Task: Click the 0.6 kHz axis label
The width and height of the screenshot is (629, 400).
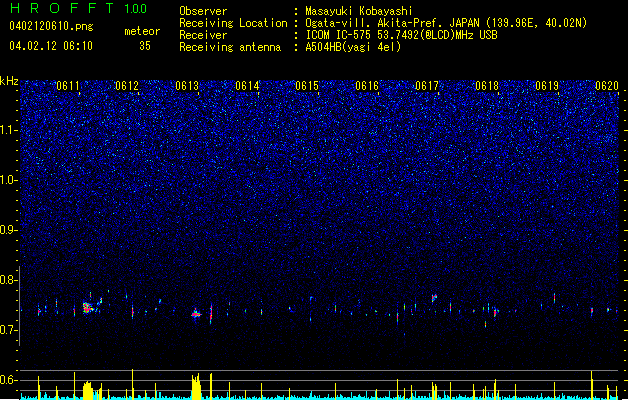Action: 8,380
